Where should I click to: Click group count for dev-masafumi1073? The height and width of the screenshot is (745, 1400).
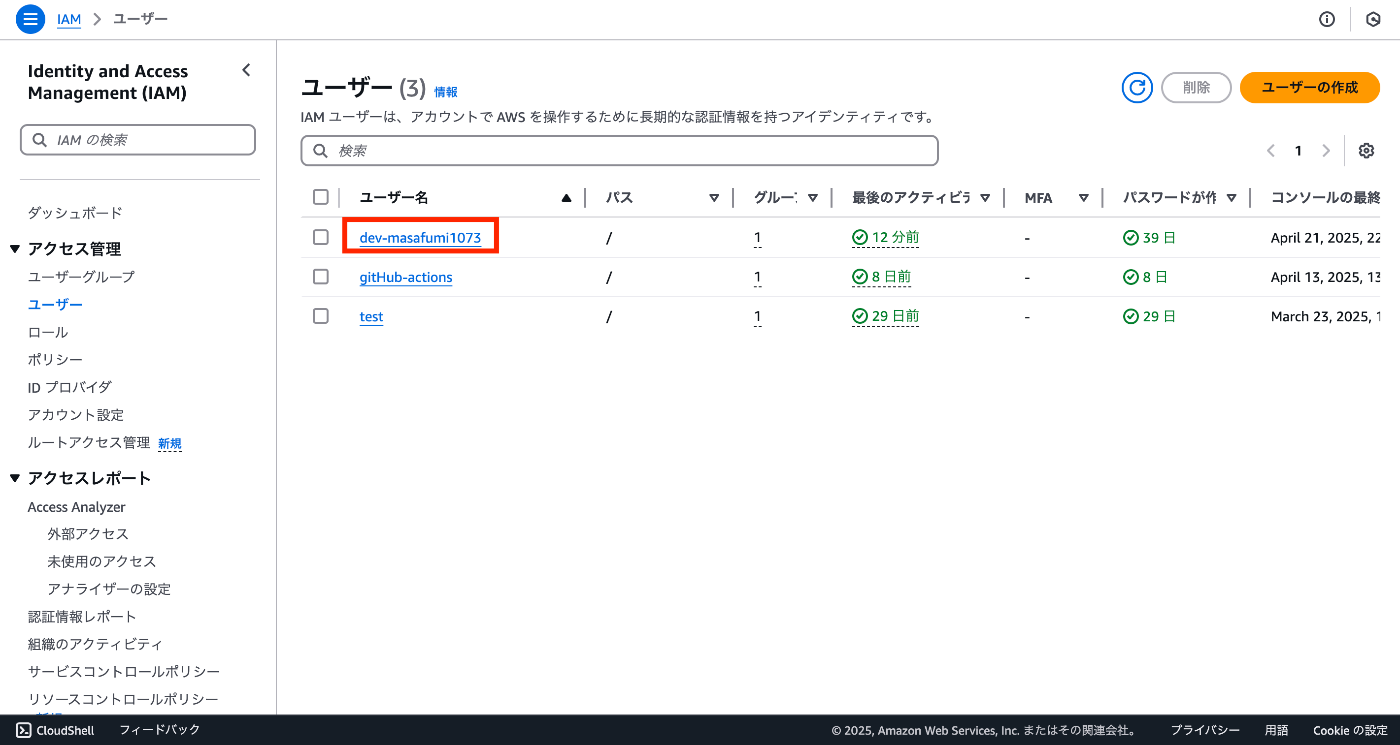pos(758,238)
